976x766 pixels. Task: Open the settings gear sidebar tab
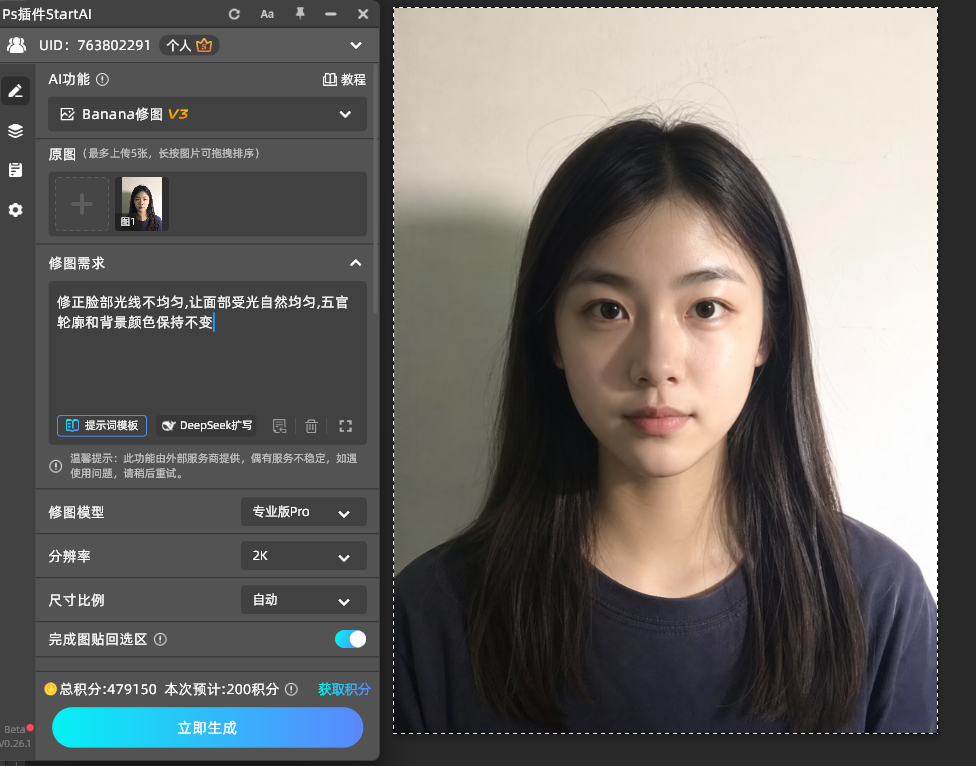(16, 210)
